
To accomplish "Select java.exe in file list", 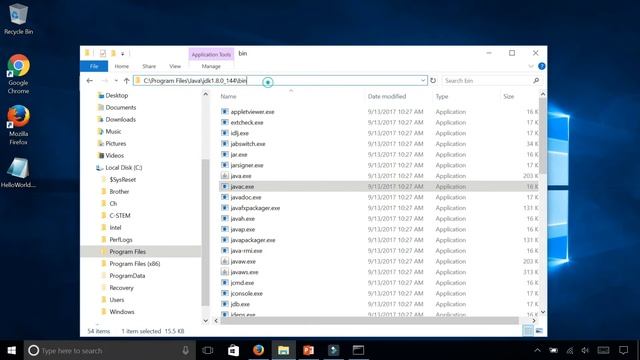I will point(241,176).
